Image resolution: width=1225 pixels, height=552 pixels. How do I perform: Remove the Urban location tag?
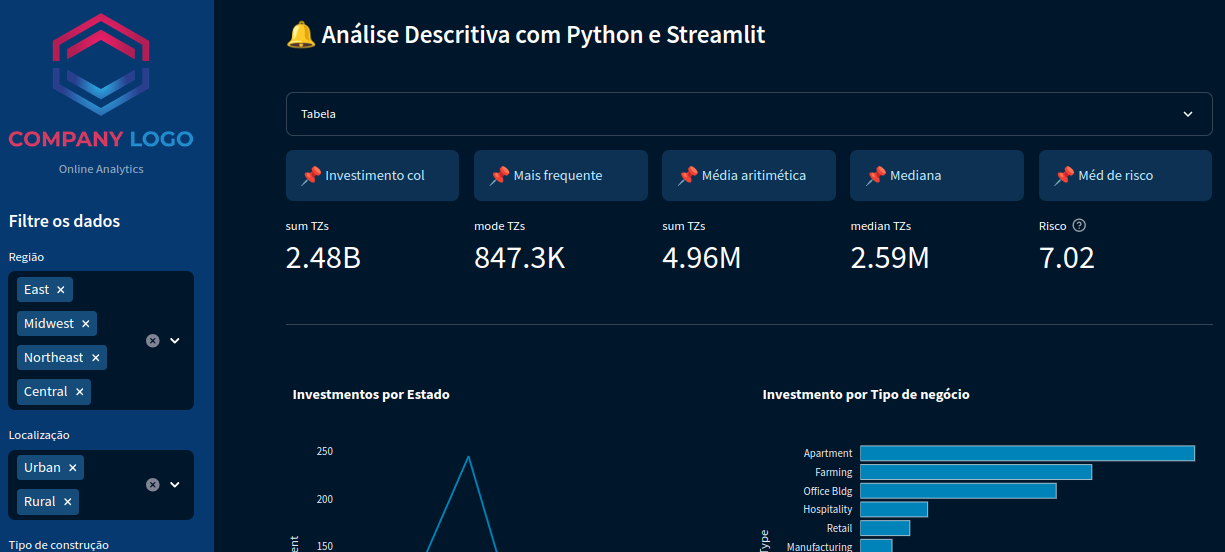tap(73, 468)
